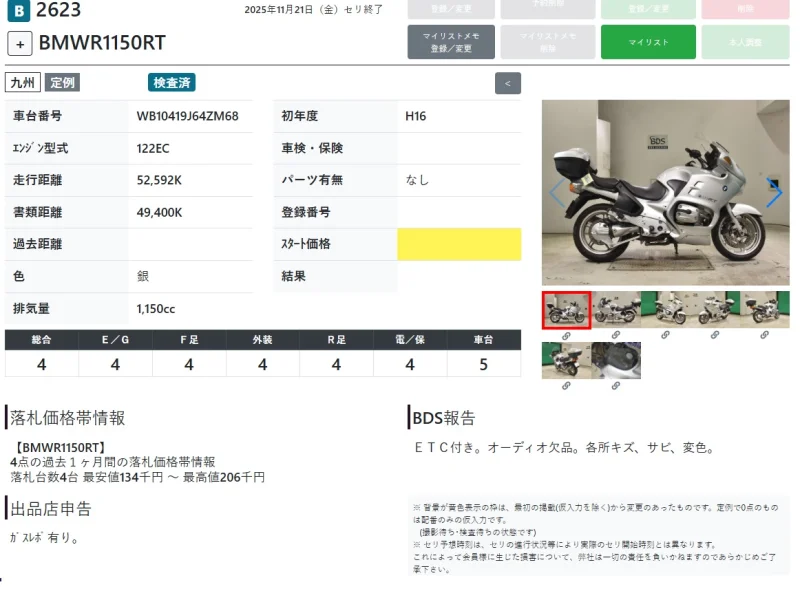Select the rear-view thumbnail in bottom row
The height and width of the screenshot is (600, 800).
coord(566,360)
